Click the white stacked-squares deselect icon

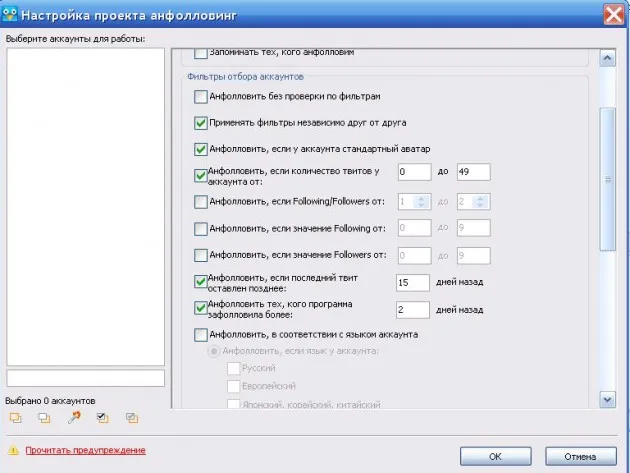(44, 418)
